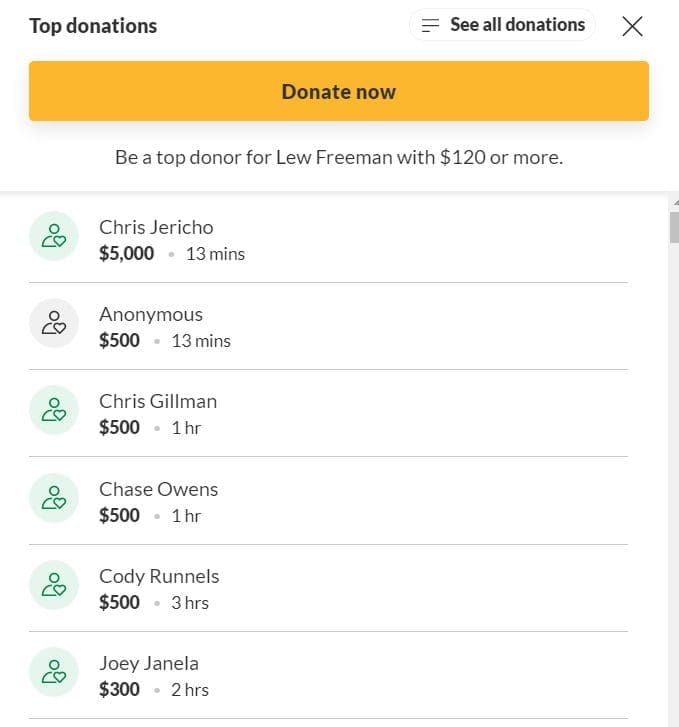Click the Anonymous donor gray avatar icon
Image resolution: width=679 pixels, height=727 pixels.
click(54, 323)
